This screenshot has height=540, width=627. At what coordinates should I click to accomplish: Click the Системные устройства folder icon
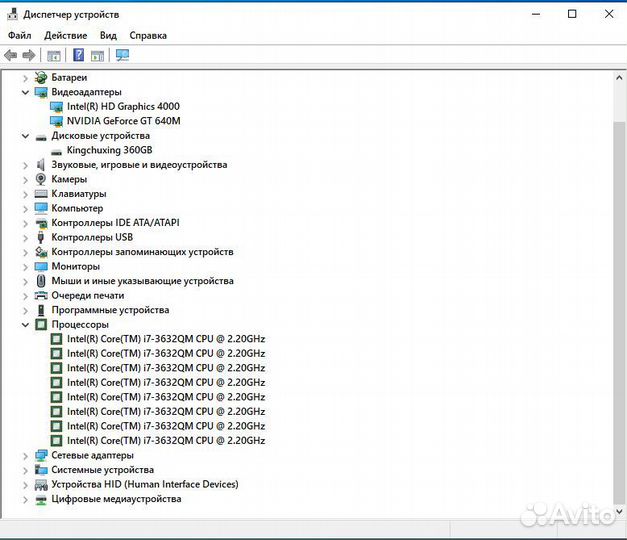pyautogui.click(x=41, y=470)
